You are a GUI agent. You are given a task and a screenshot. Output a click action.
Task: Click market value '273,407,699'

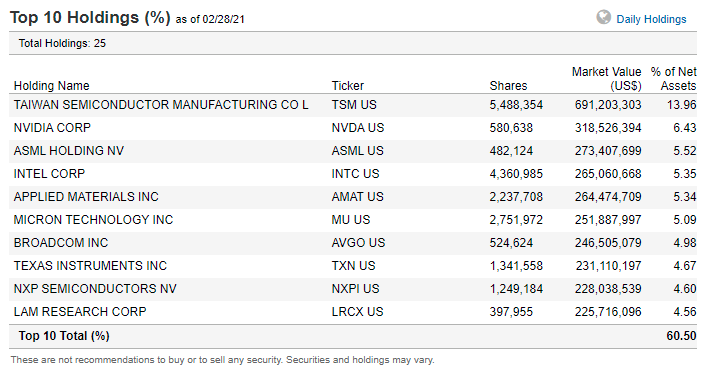608,151
